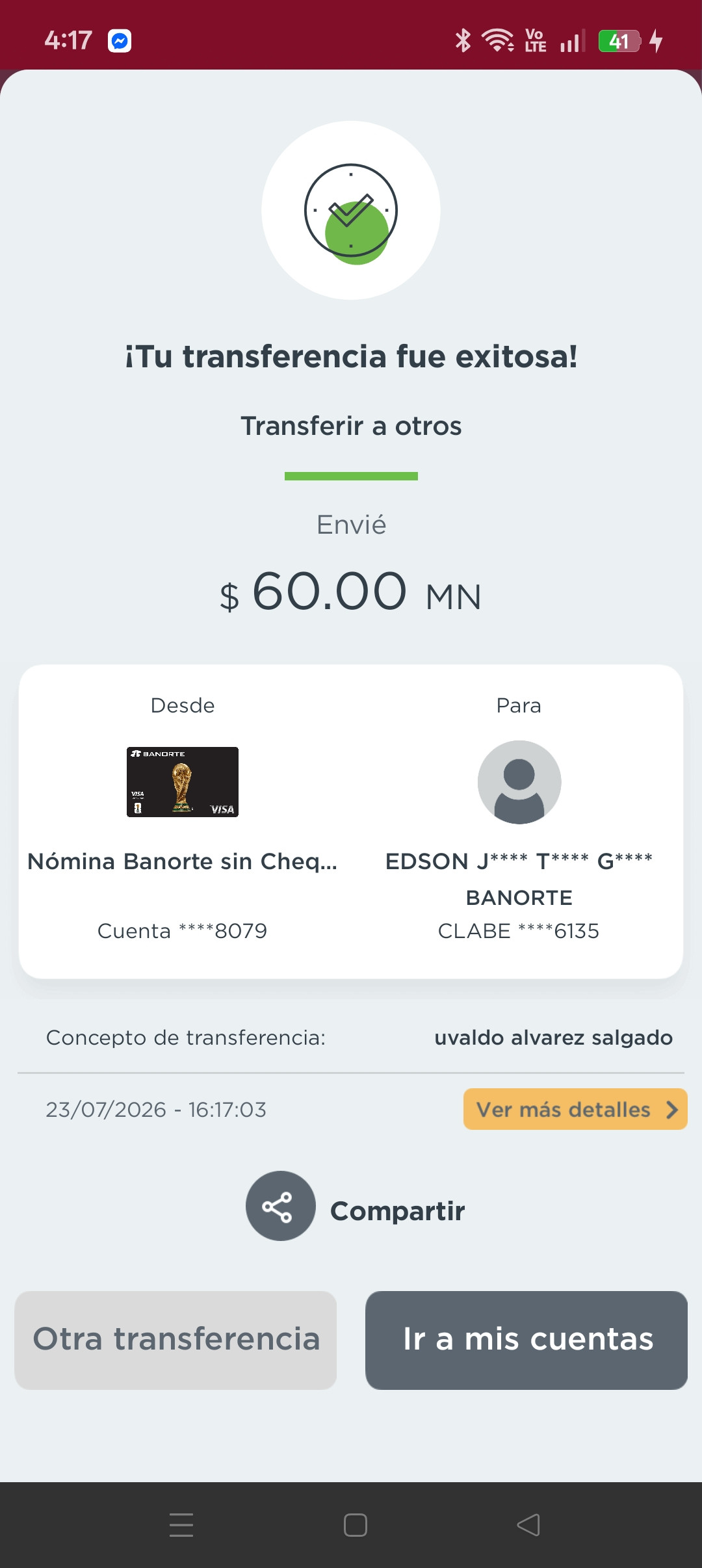
Task: Select the Nómina Banorte sin Cheq... account name
Action: point(183,861)
